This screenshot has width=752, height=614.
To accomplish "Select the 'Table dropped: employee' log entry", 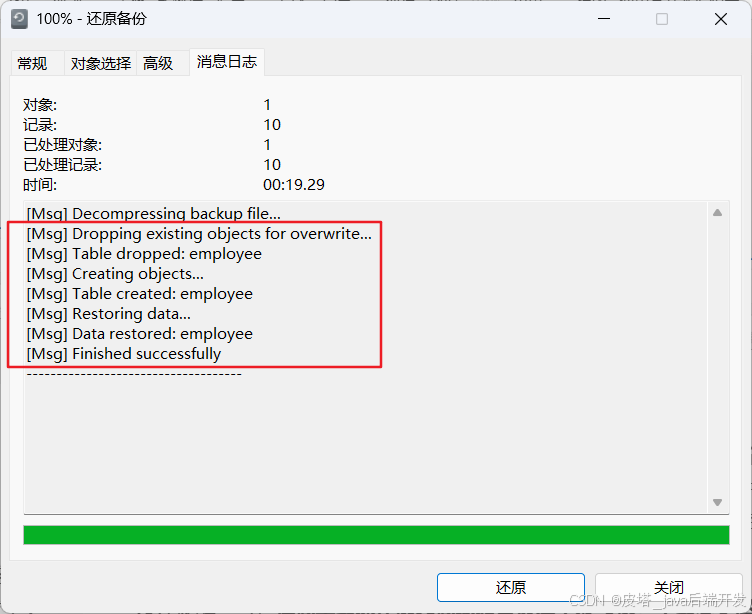I will pyautogui.click(x=144, y=254).
